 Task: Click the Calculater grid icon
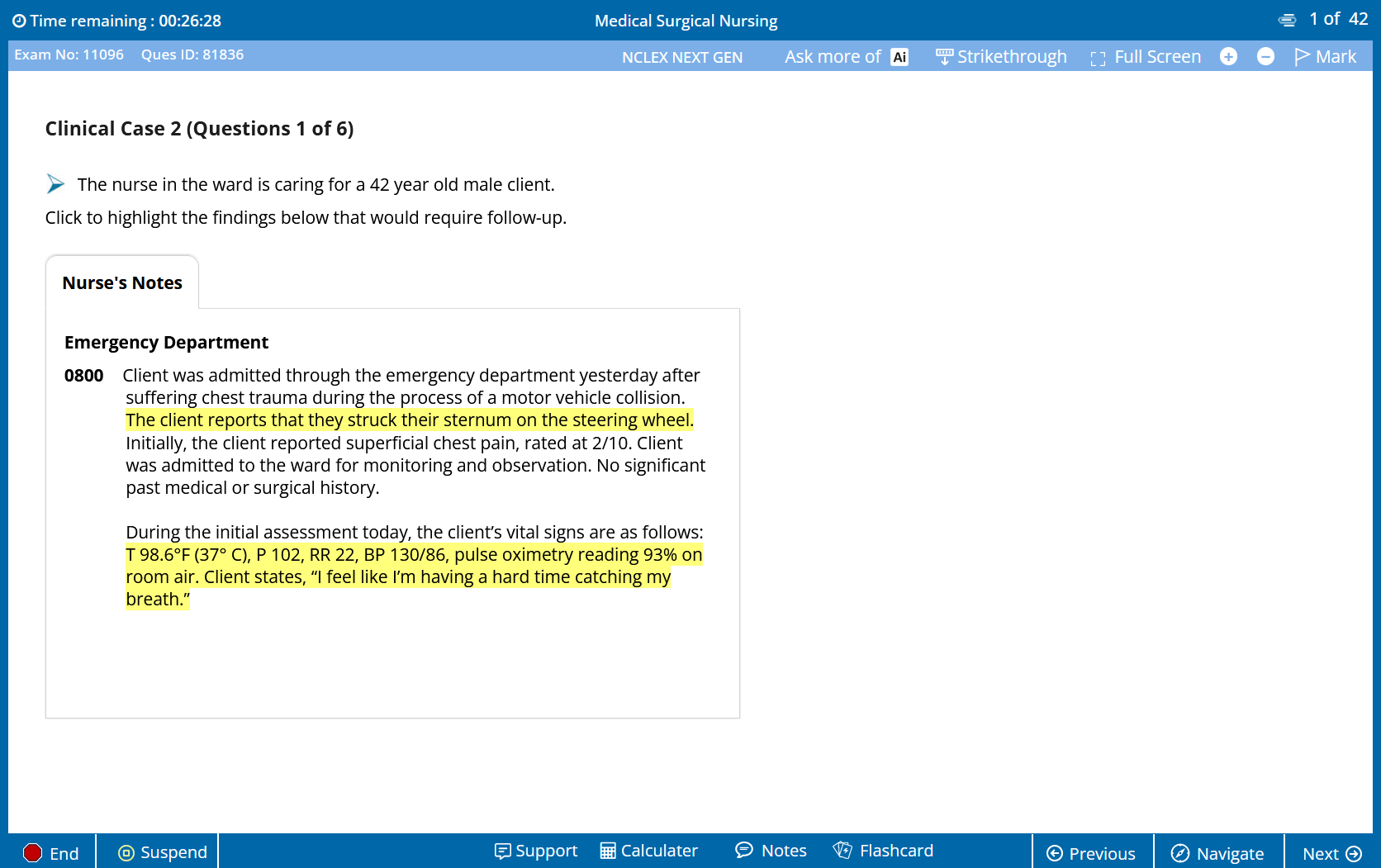(608, 851)
